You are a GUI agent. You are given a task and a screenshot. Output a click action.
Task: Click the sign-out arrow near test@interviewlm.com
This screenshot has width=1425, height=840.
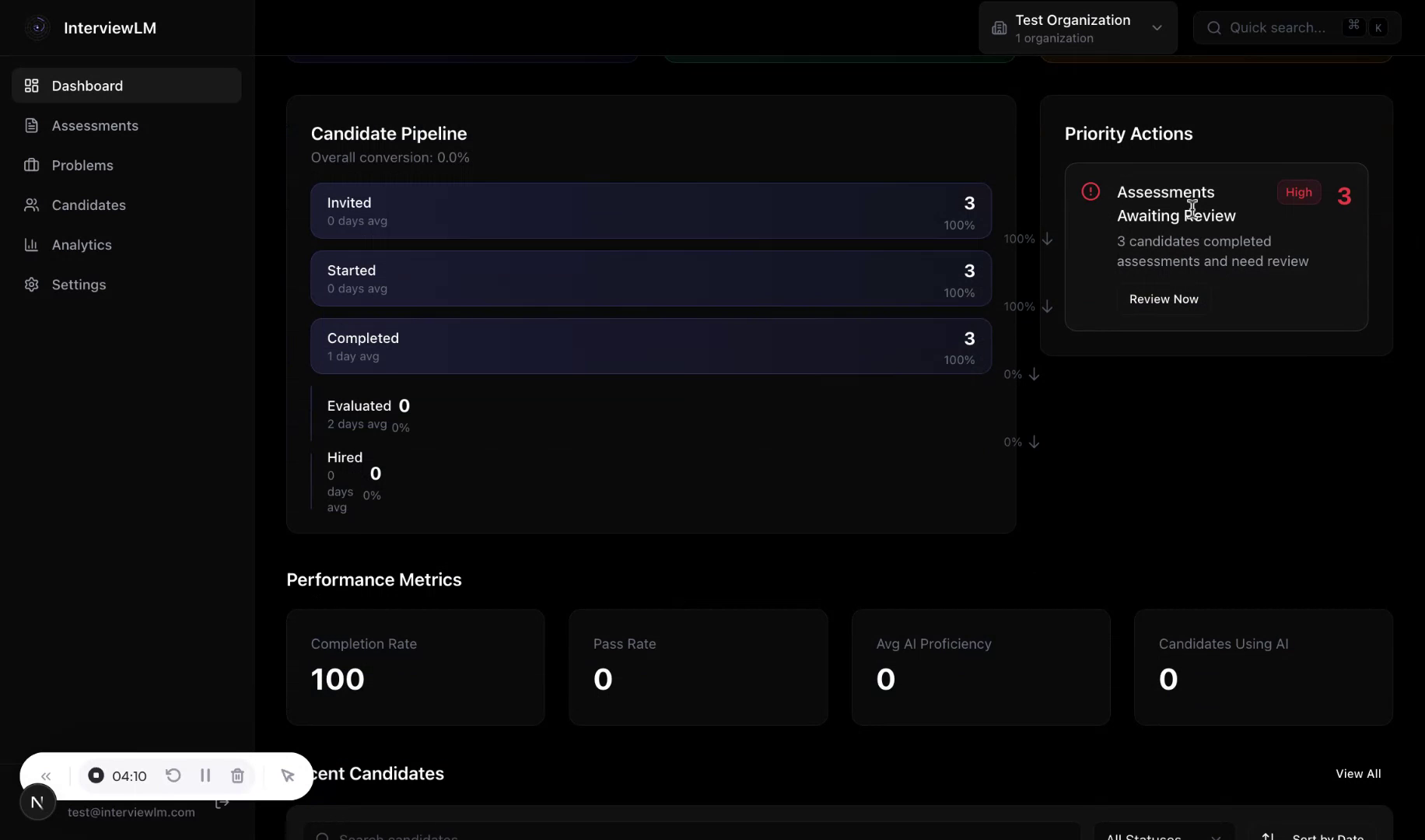pos(222,803)
